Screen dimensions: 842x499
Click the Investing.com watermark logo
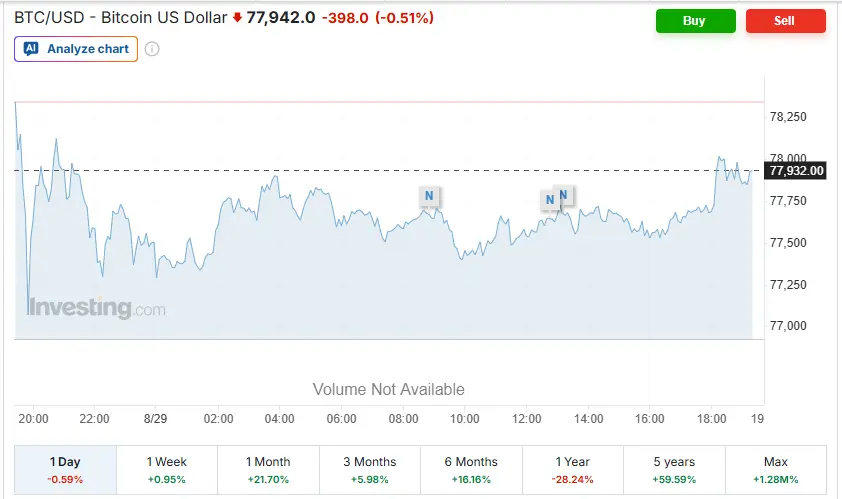(97, 308)
